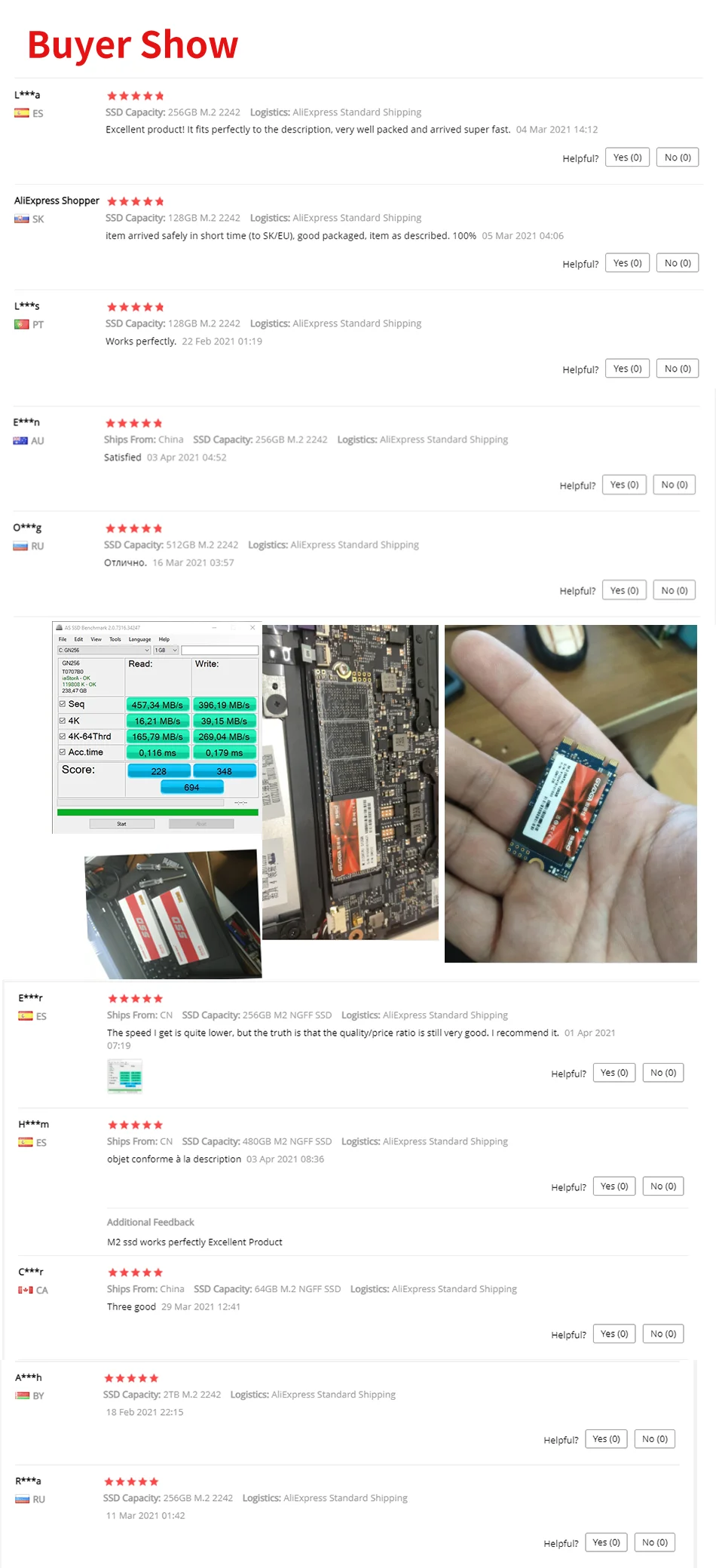Toggle the 4K-64Thrd checkbox in benchmark window
716x1568 pixels.
coord(63,737)
